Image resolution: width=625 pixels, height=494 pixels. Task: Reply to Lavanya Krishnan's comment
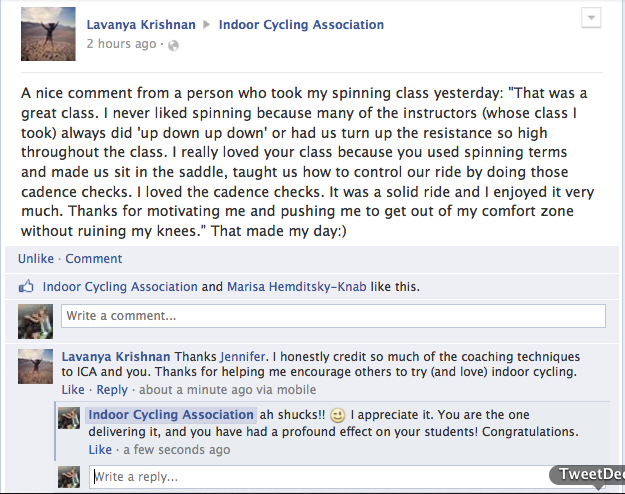click(x=112, y=390)
